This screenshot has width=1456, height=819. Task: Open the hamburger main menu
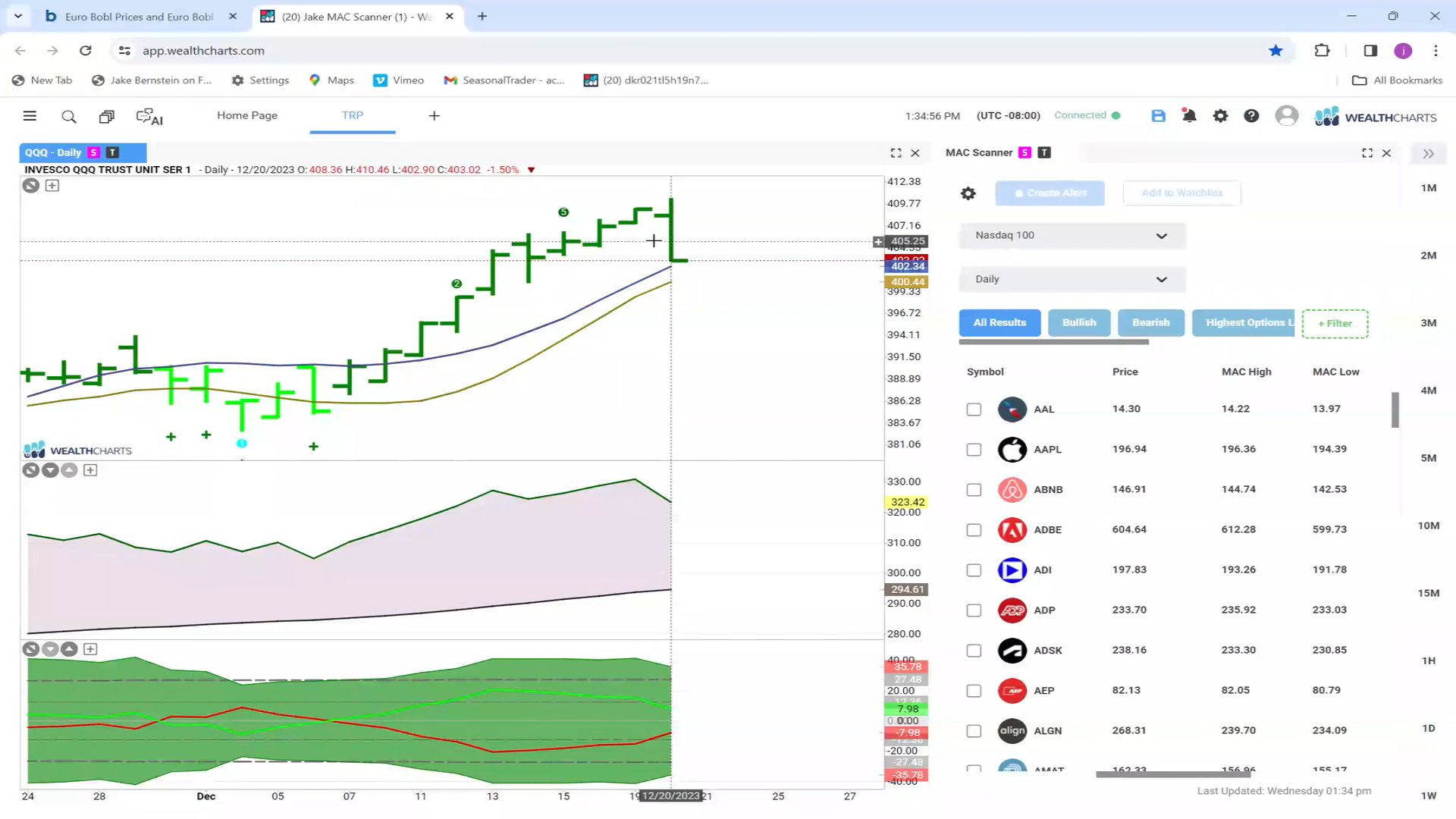(30, 116)
